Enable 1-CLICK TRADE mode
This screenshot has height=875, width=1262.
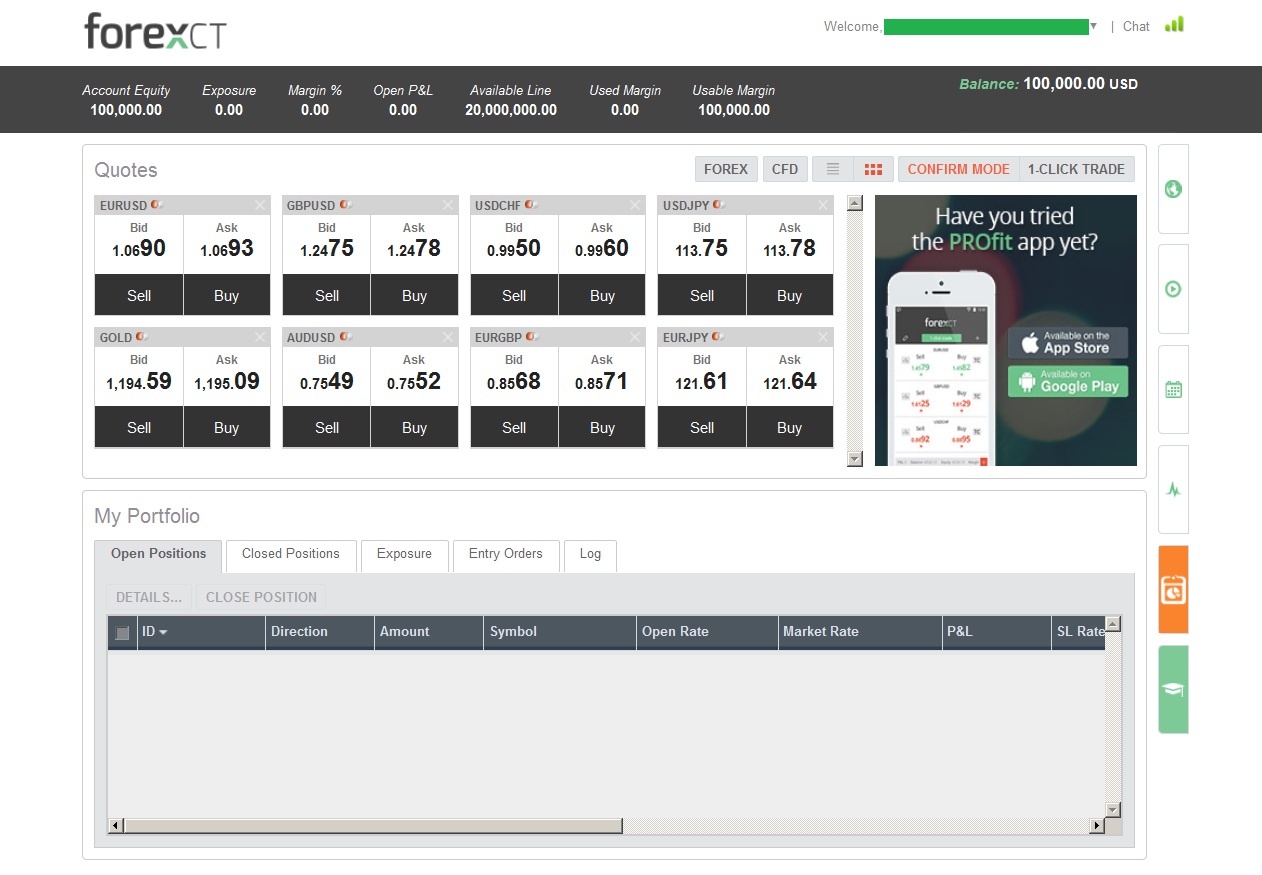pyautogui.click(x=1076, y=169)
